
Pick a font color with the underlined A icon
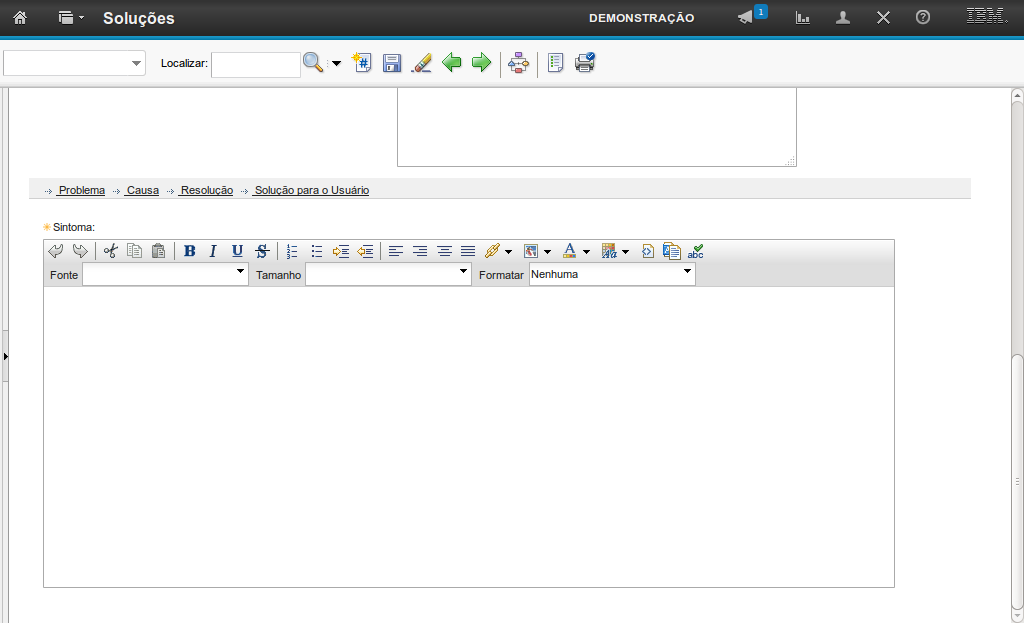coord(569,251)
